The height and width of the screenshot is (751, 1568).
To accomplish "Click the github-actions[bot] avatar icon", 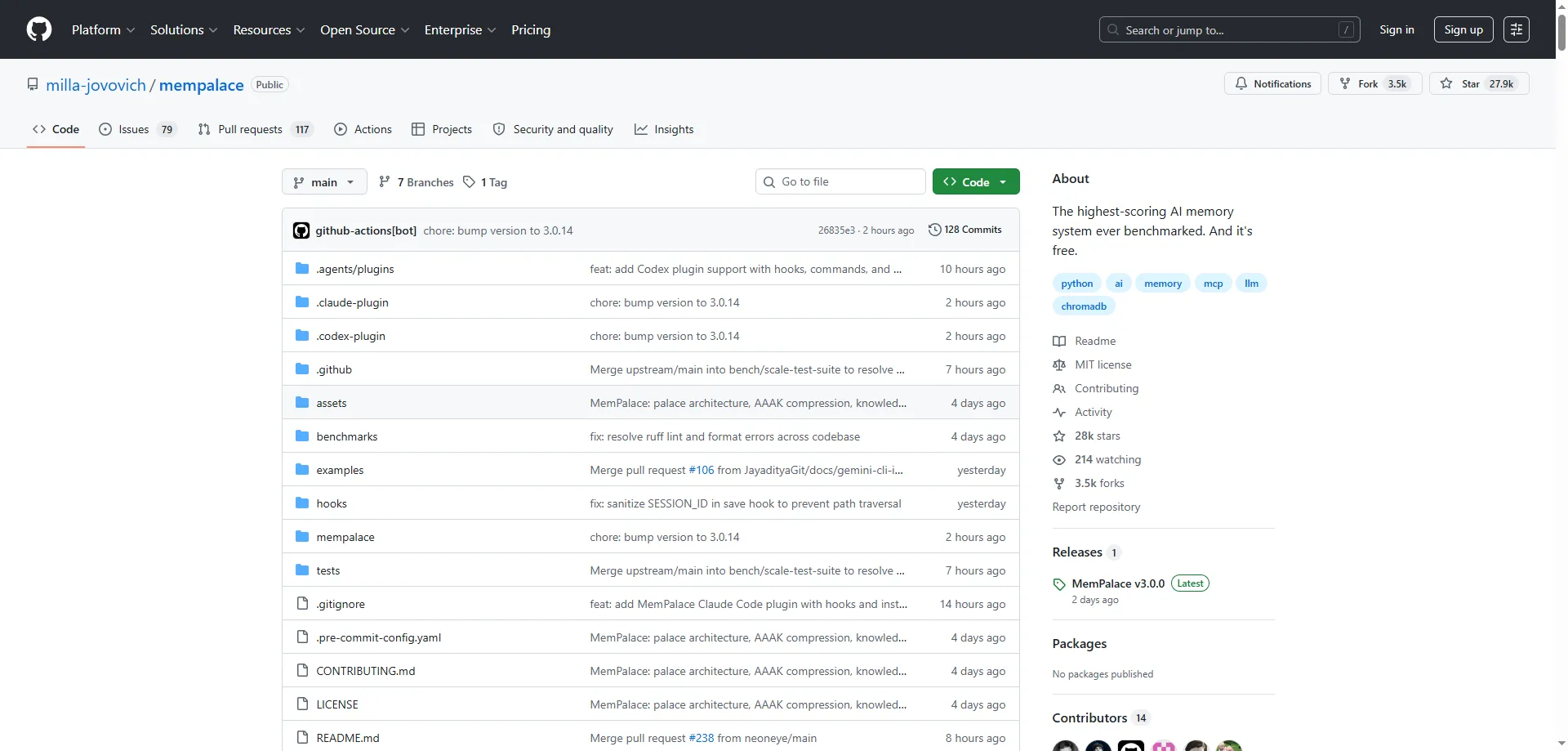I will [301, 230].
